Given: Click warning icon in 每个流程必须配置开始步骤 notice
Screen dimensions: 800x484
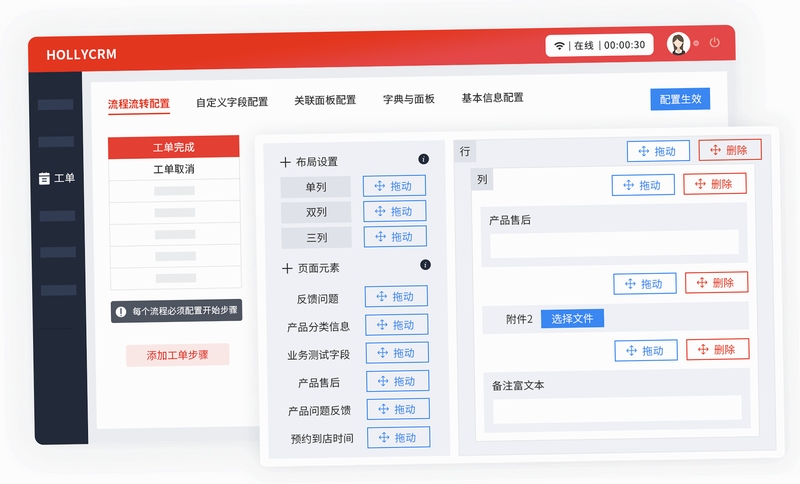Looking at the screenshot, I should coord(121,312).
